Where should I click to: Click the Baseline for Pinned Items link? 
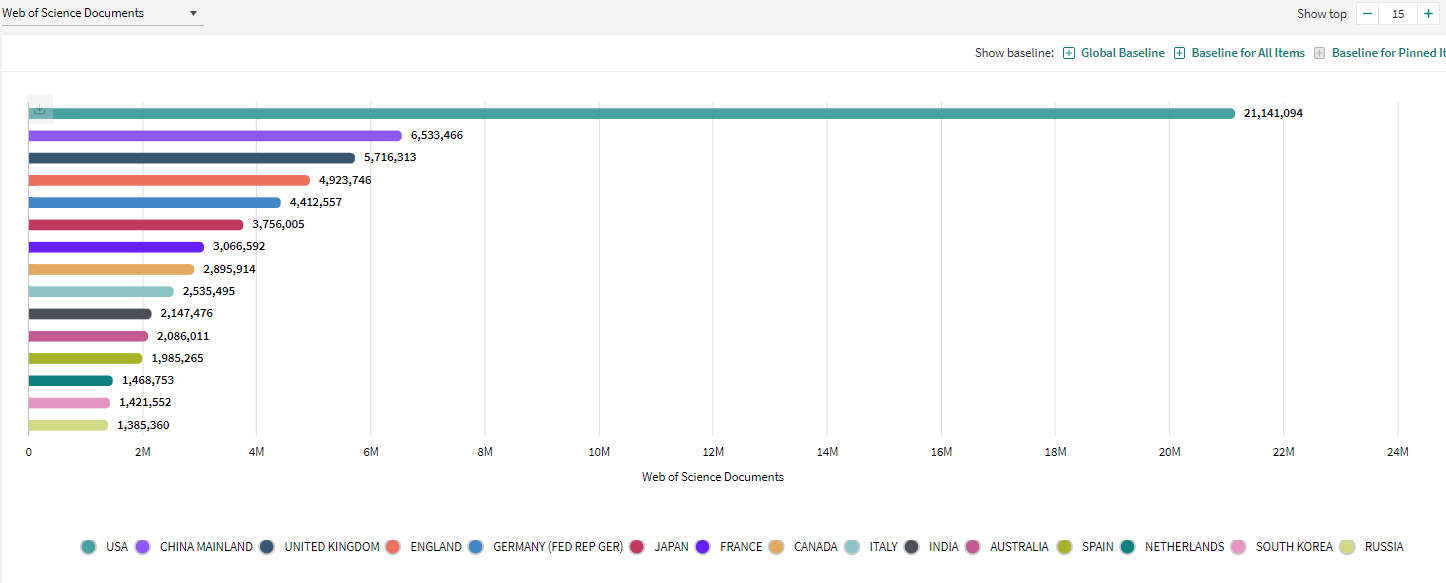click(x=1389, y=53)
